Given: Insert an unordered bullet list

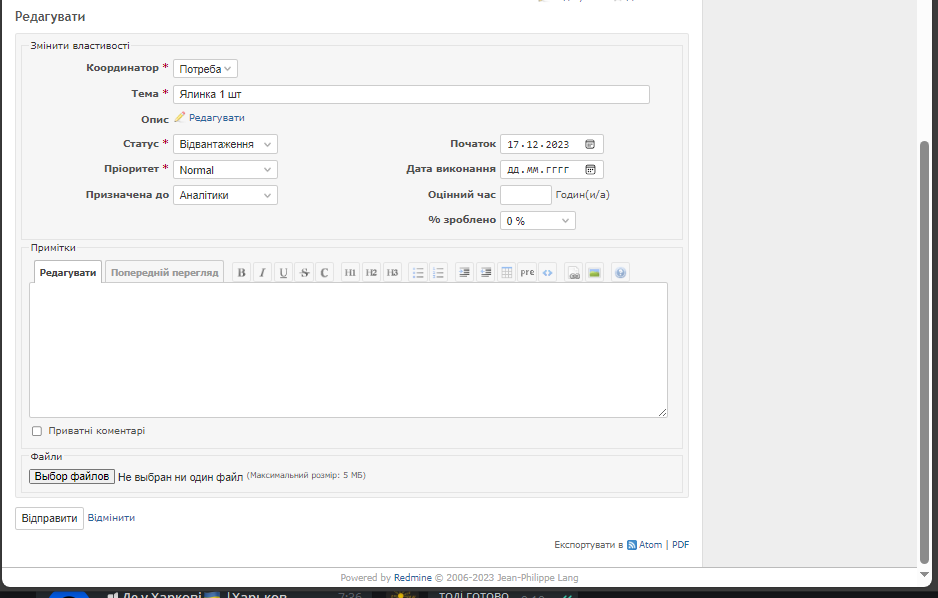Looking at the screenshot, I should click(x=417, y=272).
